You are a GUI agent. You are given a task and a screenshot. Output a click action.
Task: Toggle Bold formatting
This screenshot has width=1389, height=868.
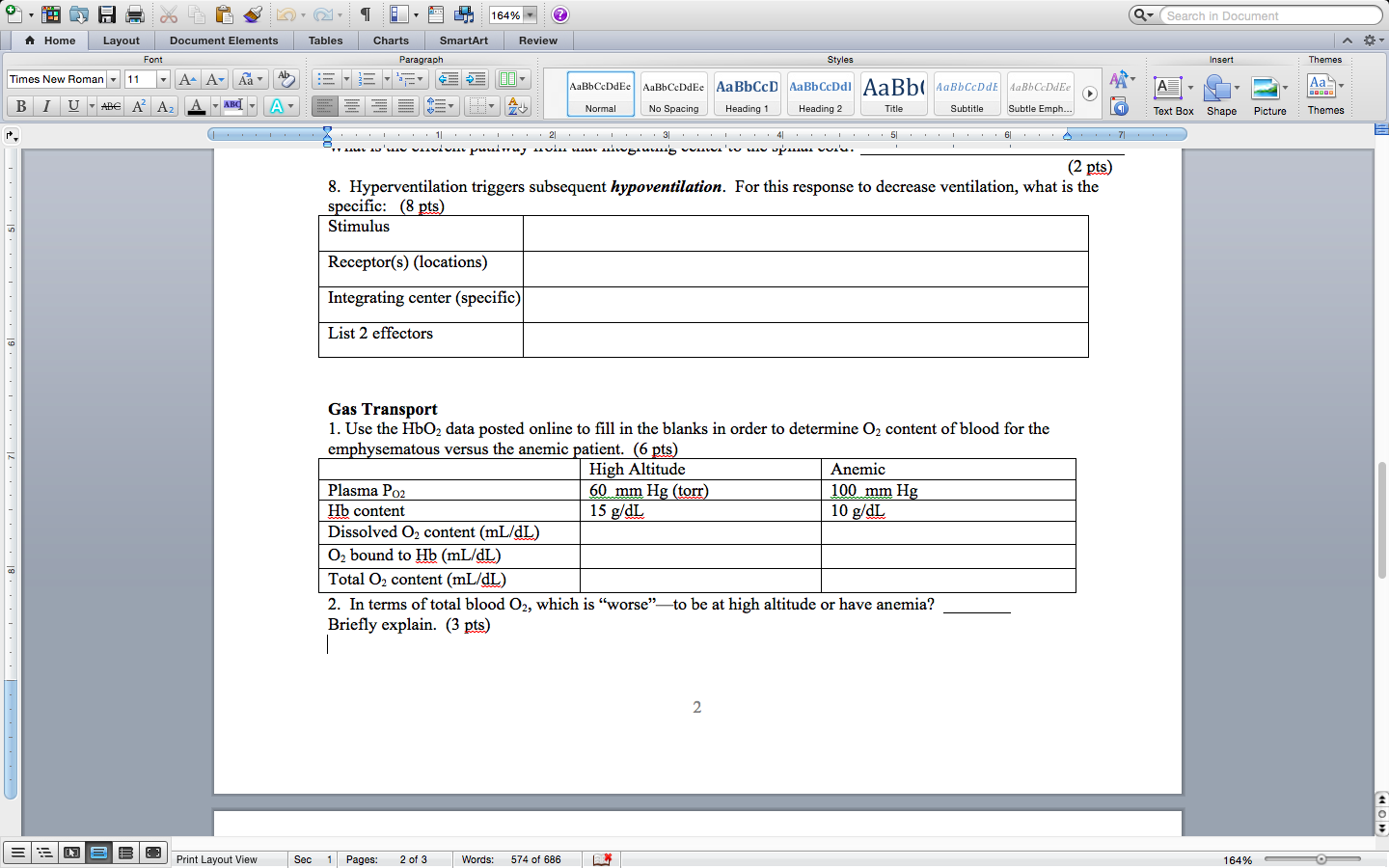click(x=20, y=106)
